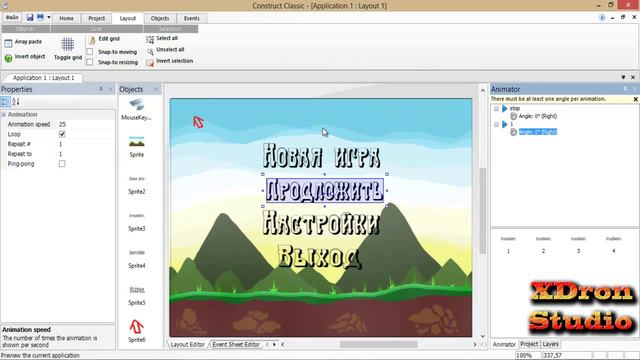Click the Invert selection icon
This screenshot has width=640, height=360.
150,62
